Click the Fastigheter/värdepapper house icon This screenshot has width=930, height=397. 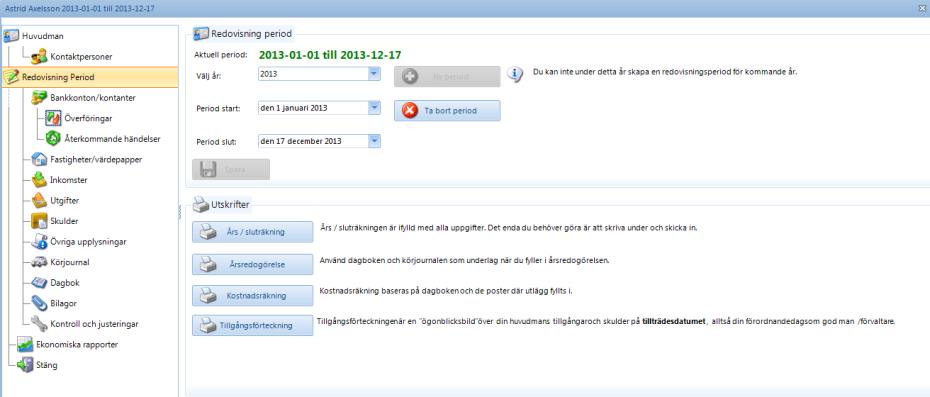(39, 159)
